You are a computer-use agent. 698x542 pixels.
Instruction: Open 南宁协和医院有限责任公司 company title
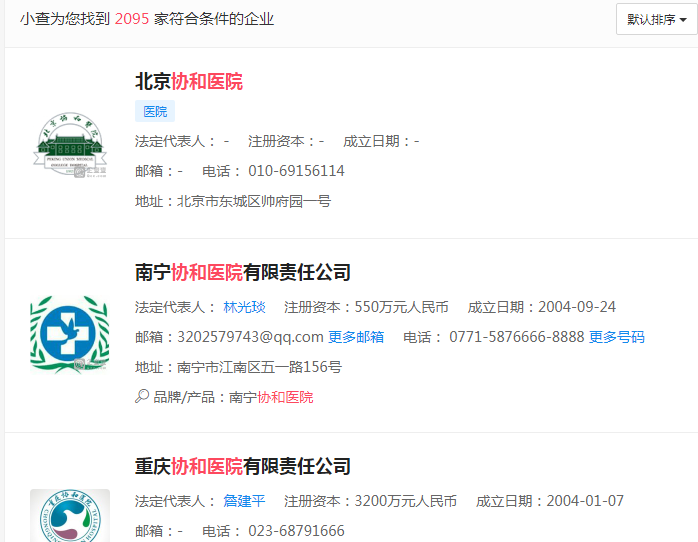pyautogui.click(x=243, y=272)
